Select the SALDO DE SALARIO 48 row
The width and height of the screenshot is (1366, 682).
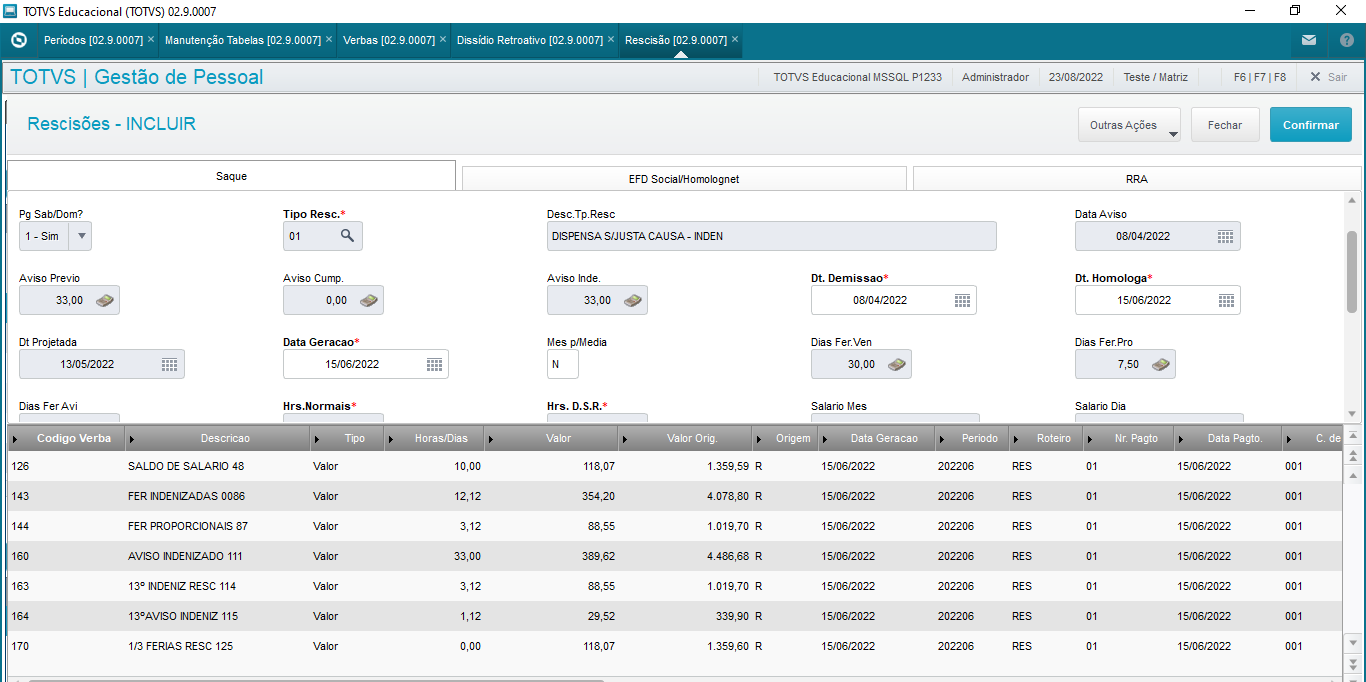pos(675,466)
